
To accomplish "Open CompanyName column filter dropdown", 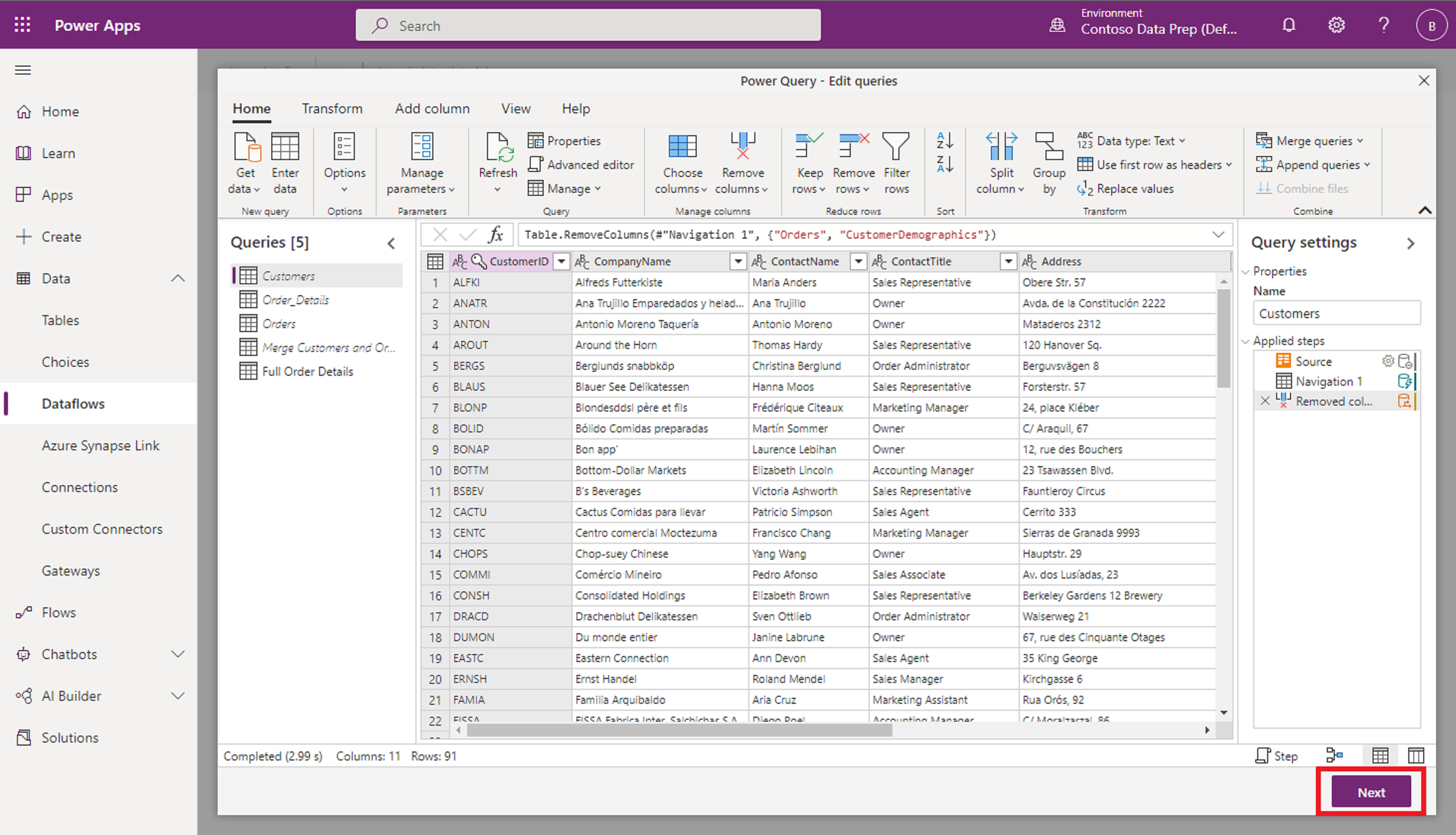I will coord(738,261).
